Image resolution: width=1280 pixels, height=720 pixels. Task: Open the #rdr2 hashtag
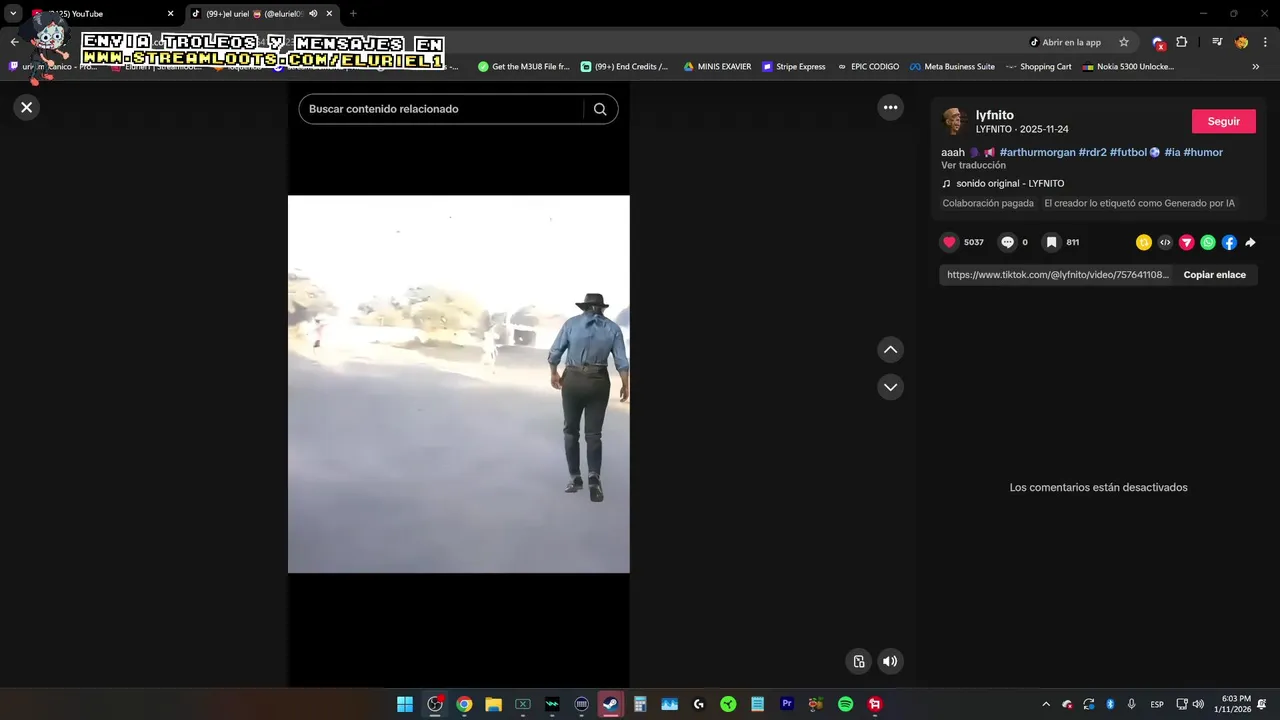(x=1092, y=152)
